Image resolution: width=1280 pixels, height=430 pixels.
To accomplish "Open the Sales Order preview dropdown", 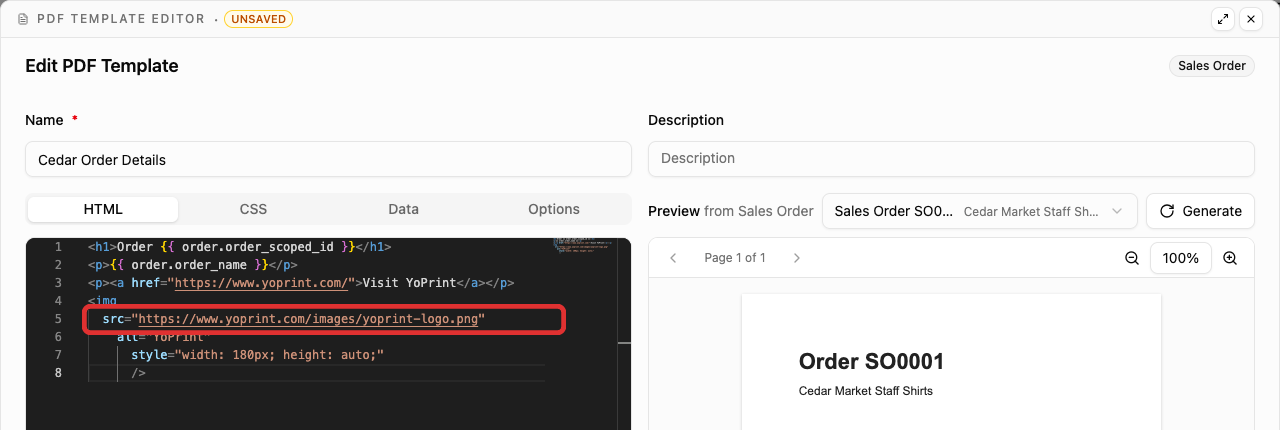I will point(980,211).
